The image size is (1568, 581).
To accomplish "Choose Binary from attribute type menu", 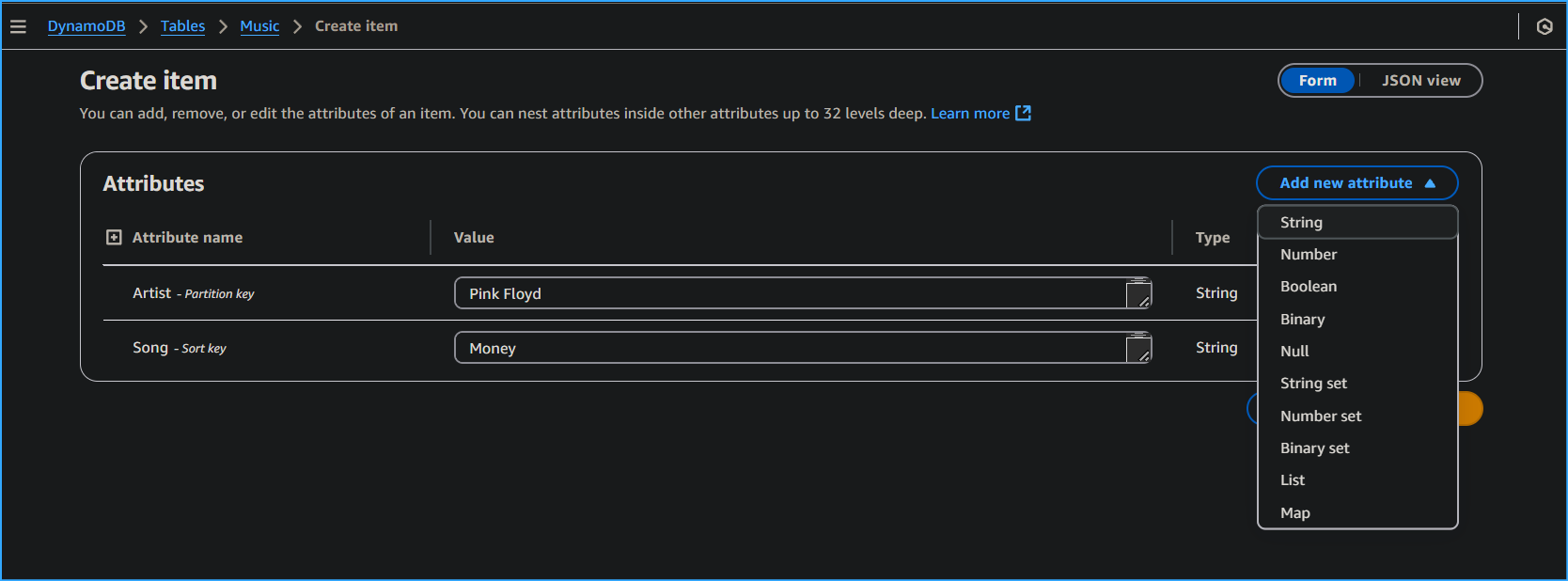I will point(1357,320).
